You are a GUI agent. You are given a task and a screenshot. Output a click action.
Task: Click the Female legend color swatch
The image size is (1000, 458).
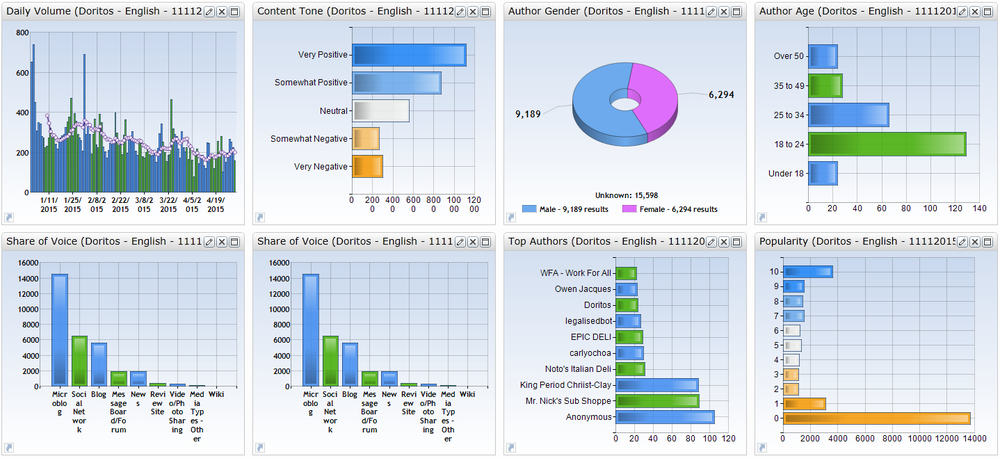coord(629,209)
